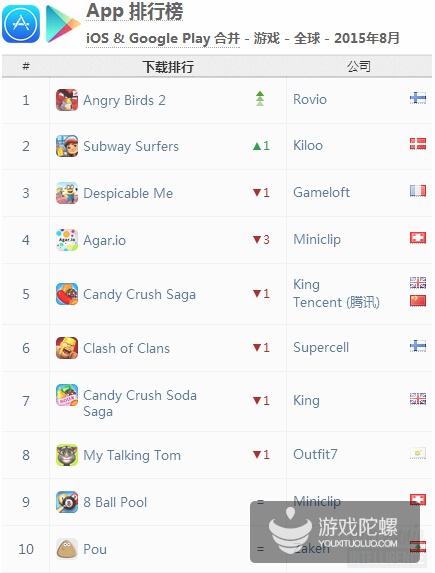Viewport: 435px width, 573px height.
Task: Click the Subway Surfers app icon
Action: [67, 146]
